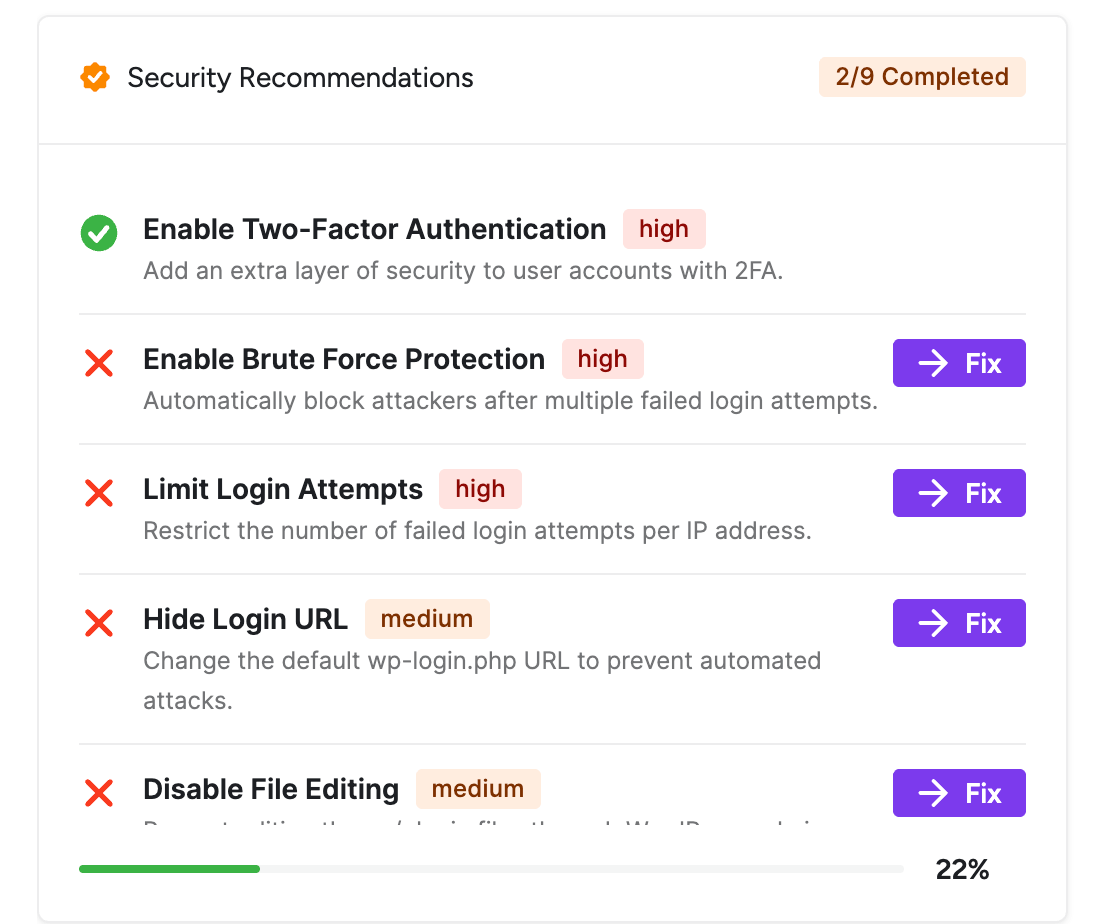Open details for Enable Brute Force Protection
1093x924 pixels.
[344, 359]
